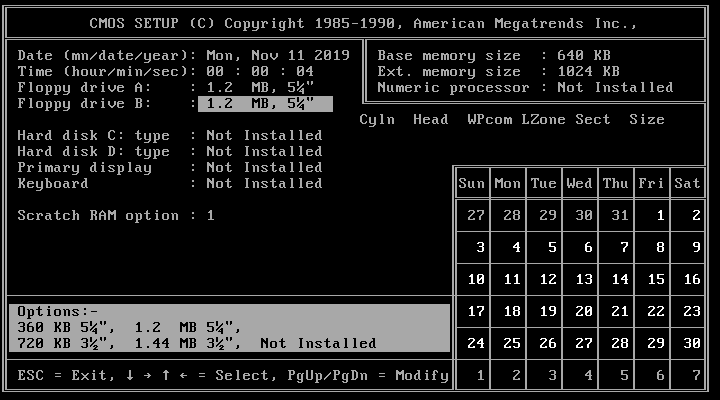Click the Sun column header in calendar

pyautogui.click(x=471, y=184)
